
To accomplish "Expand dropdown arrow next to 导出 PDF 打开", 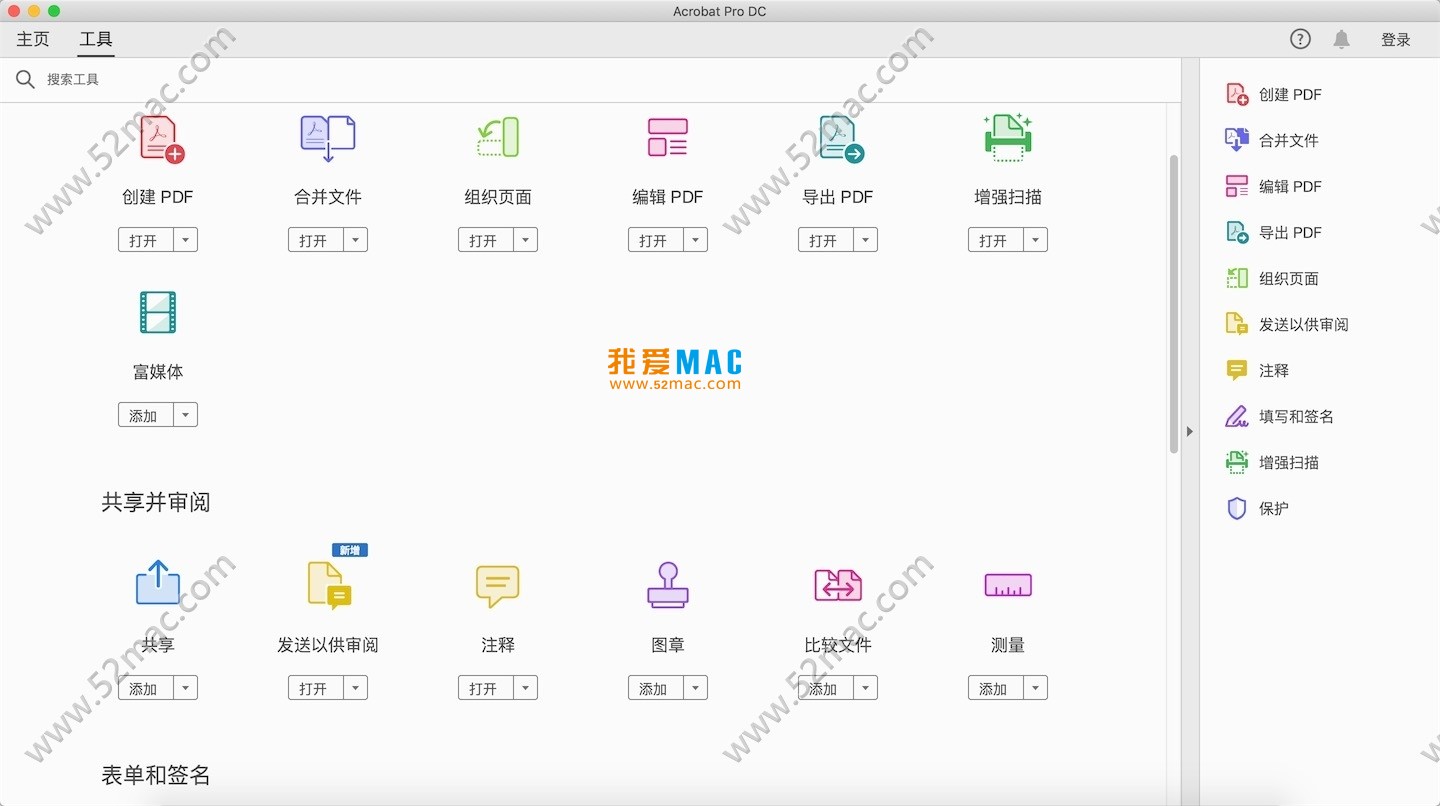I will 866,240.
